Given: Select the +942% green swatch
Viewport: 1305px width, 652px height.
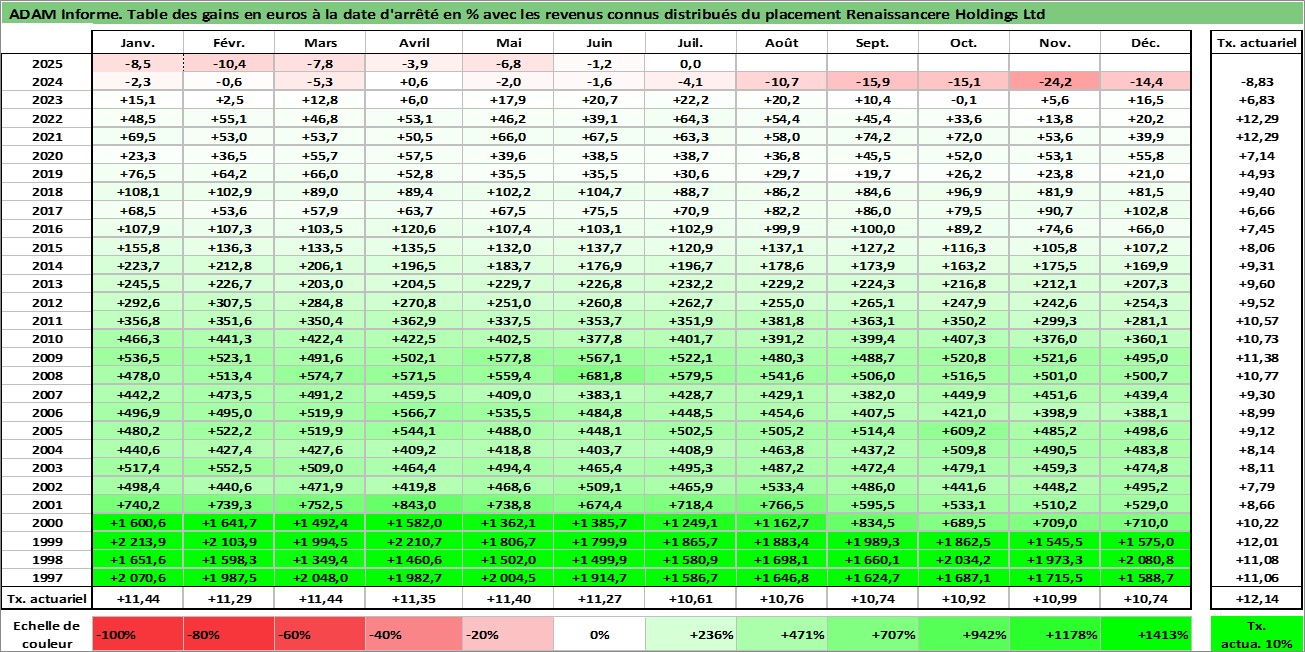Looking at the screenshot, I should click(964, 634).
